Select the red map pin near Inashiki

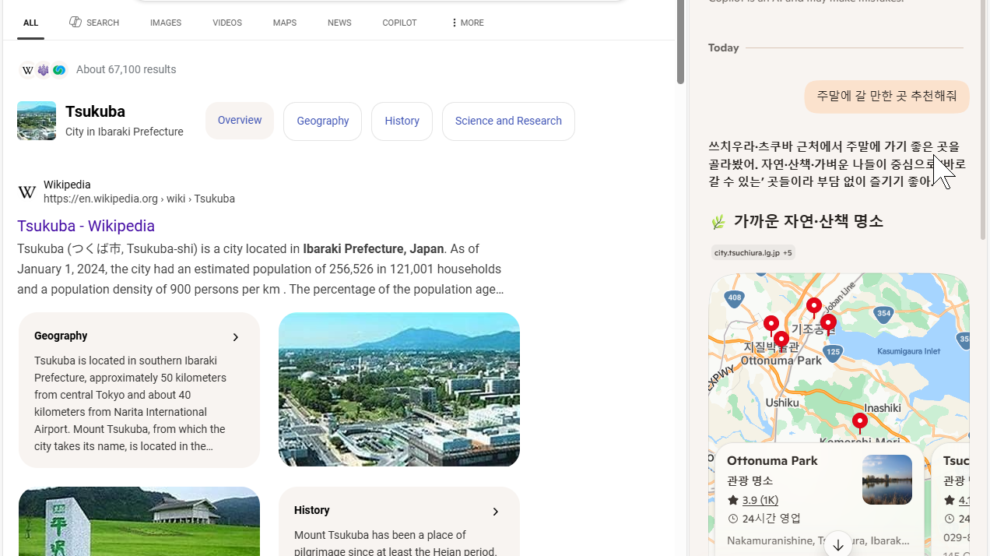click(x=859, y=422)
